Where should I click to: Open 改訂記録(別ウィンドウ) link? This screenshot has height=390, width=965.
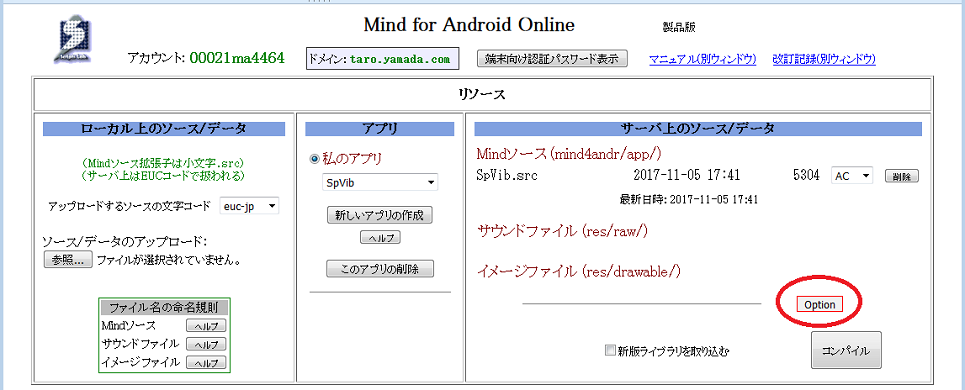coord(823,59)
